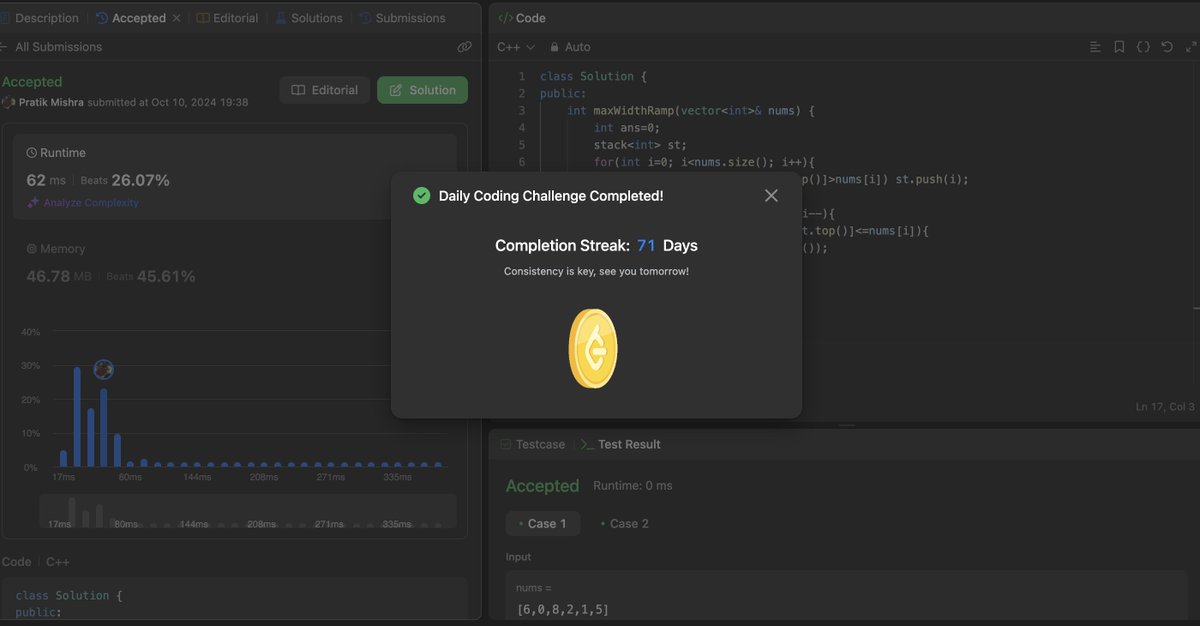This screenshot has height=626, width=1200.
Task: Click the 'Beats 26.07%' text
Action: [x=125, y=180]
